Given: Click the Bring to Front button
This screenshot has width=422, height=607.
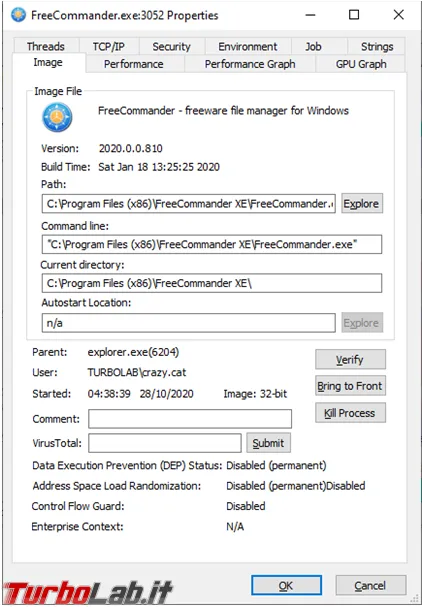Looking at the screenshot, I should 350,386.
